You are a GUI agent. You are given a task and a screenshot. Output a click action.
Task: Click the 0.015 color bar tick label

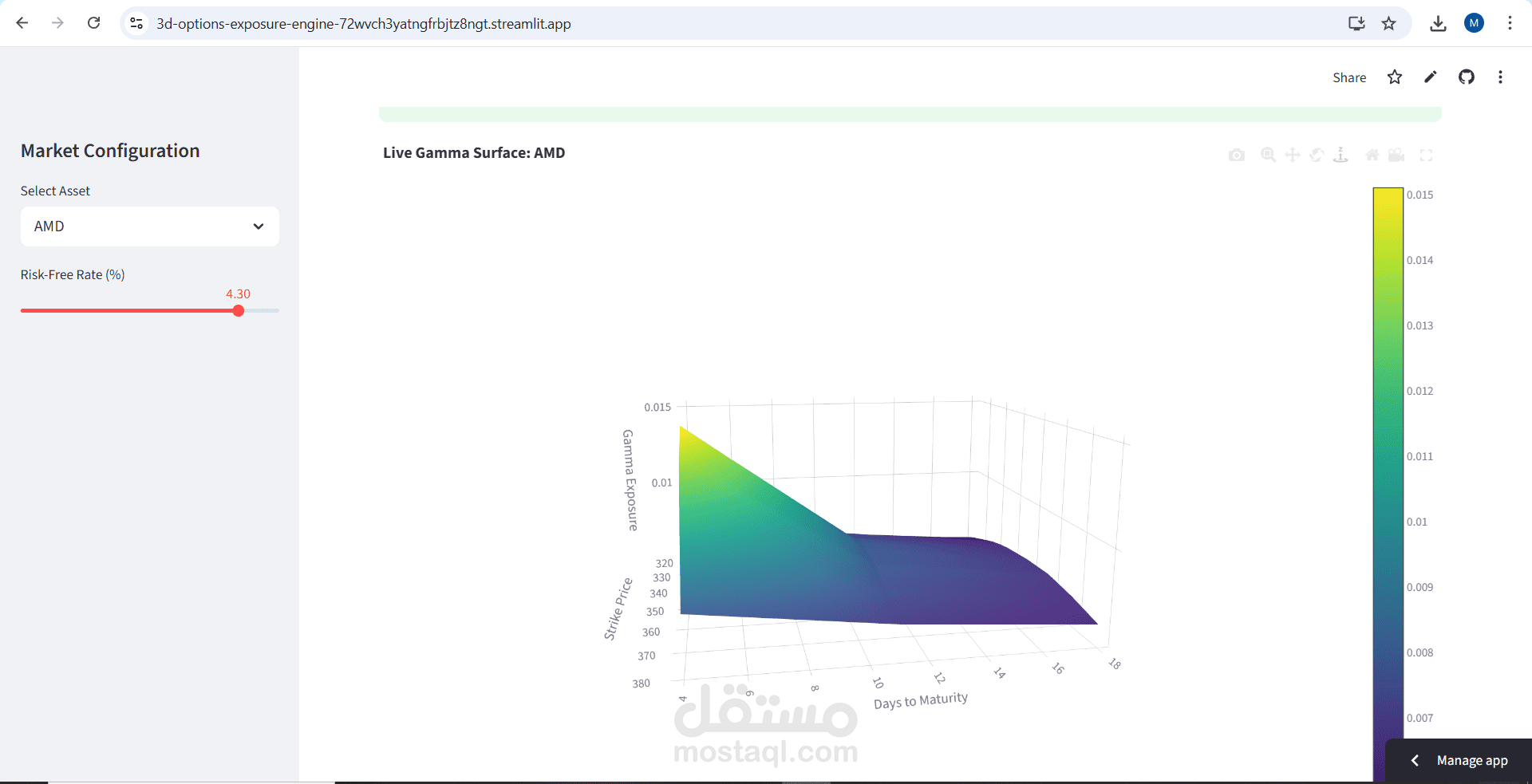pos(1419,195)
